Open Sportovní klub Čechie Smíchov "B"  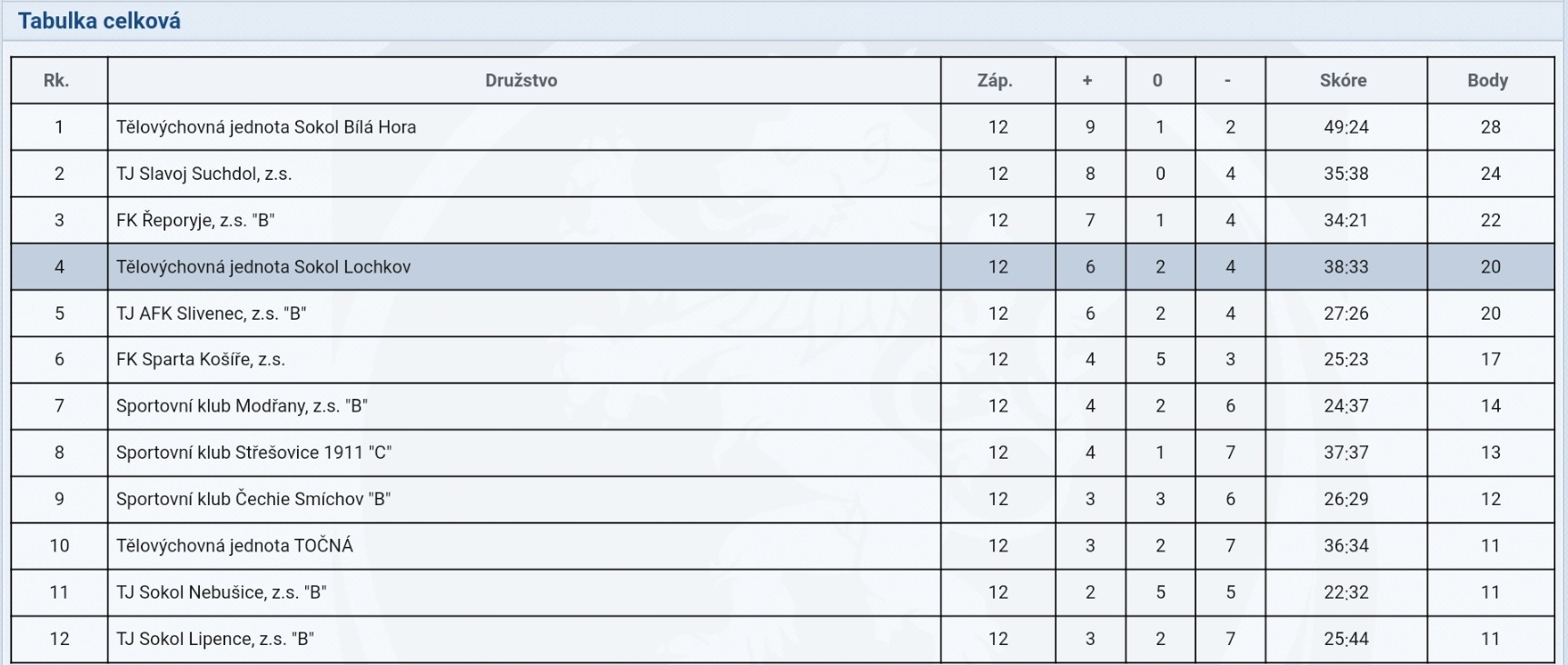tap(253, 499)
